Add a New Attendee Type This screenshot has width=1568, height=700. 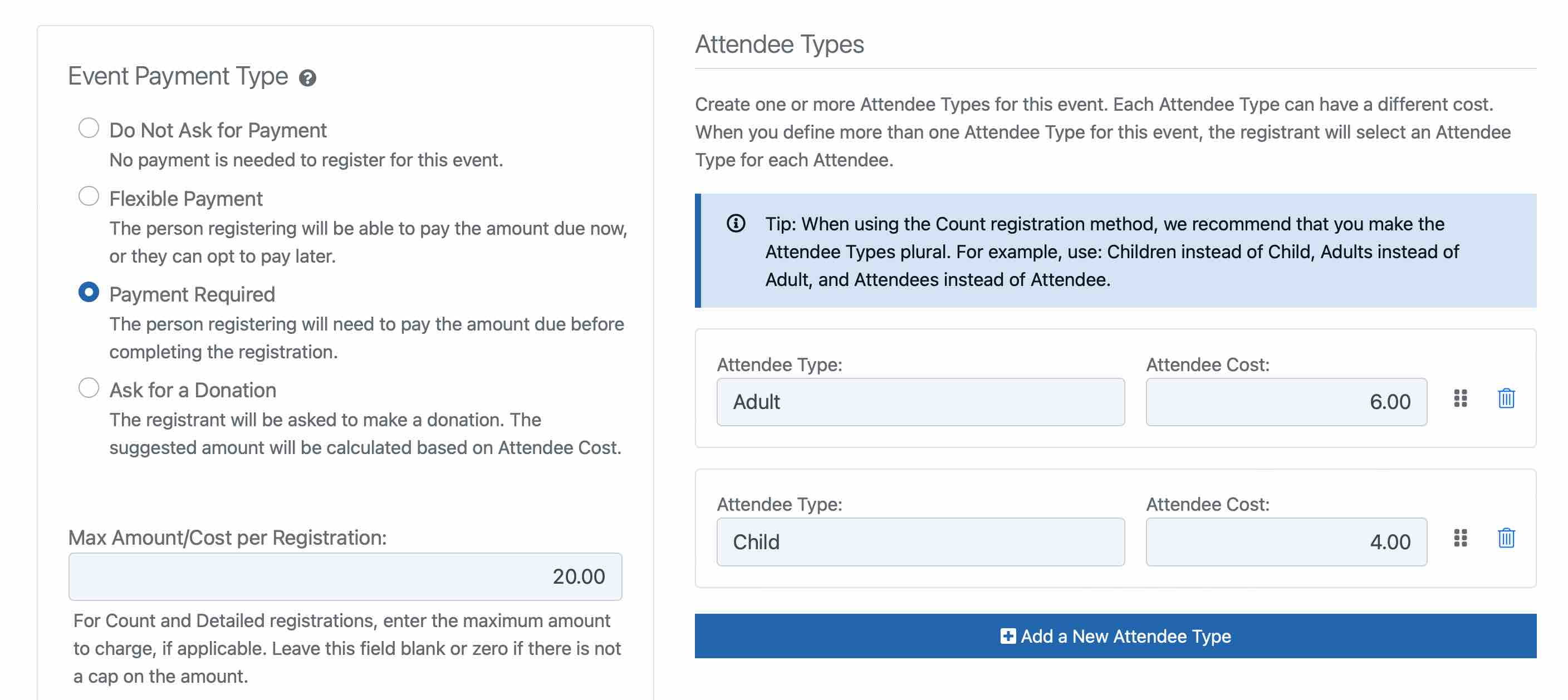1115,635
